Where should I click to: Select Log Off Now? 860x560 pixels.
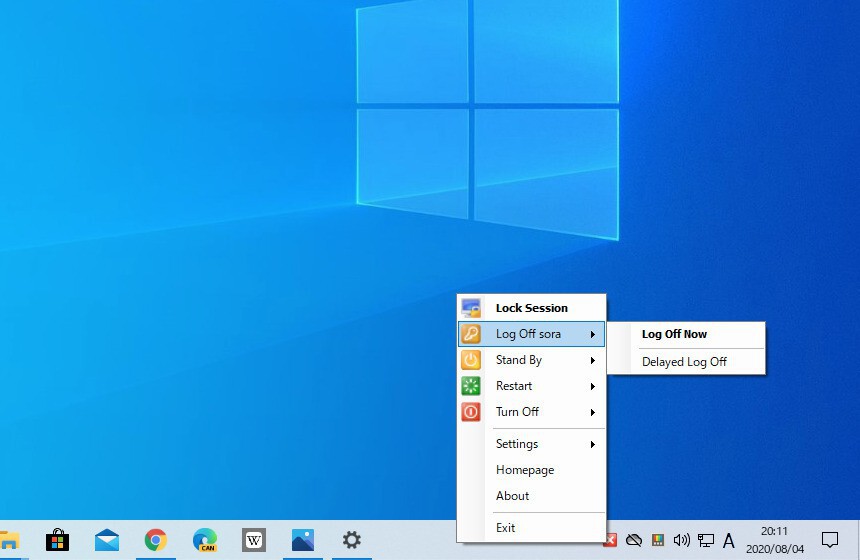pyautogui.click(x=674, y=335)
